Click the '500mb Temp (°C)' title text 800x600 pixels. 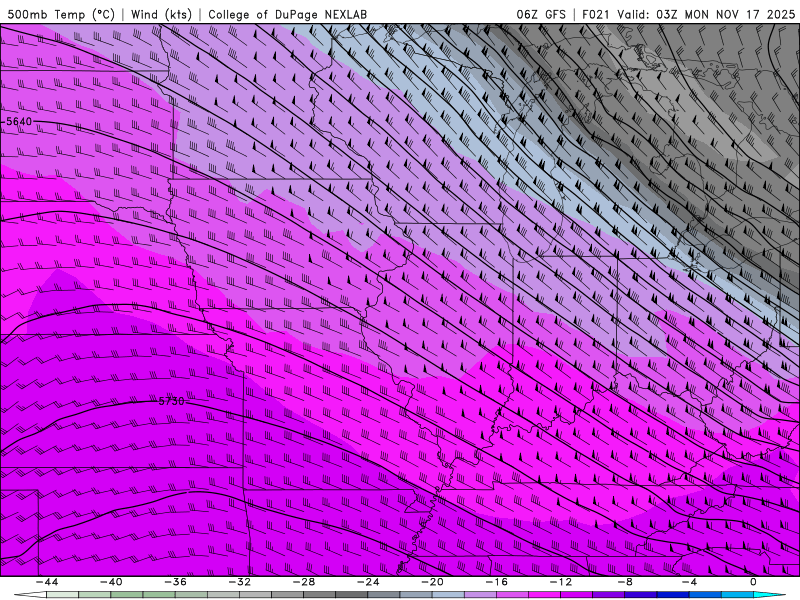[x=61, y=15]
